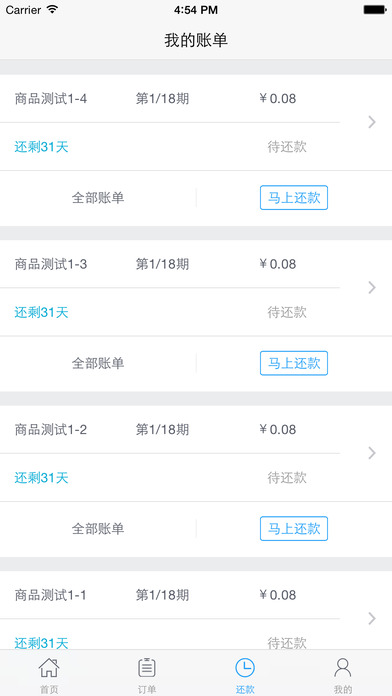Select the 还款 clock icon
Image resolution: width=392 pixels, height=696 pixels.
[245, 668]
